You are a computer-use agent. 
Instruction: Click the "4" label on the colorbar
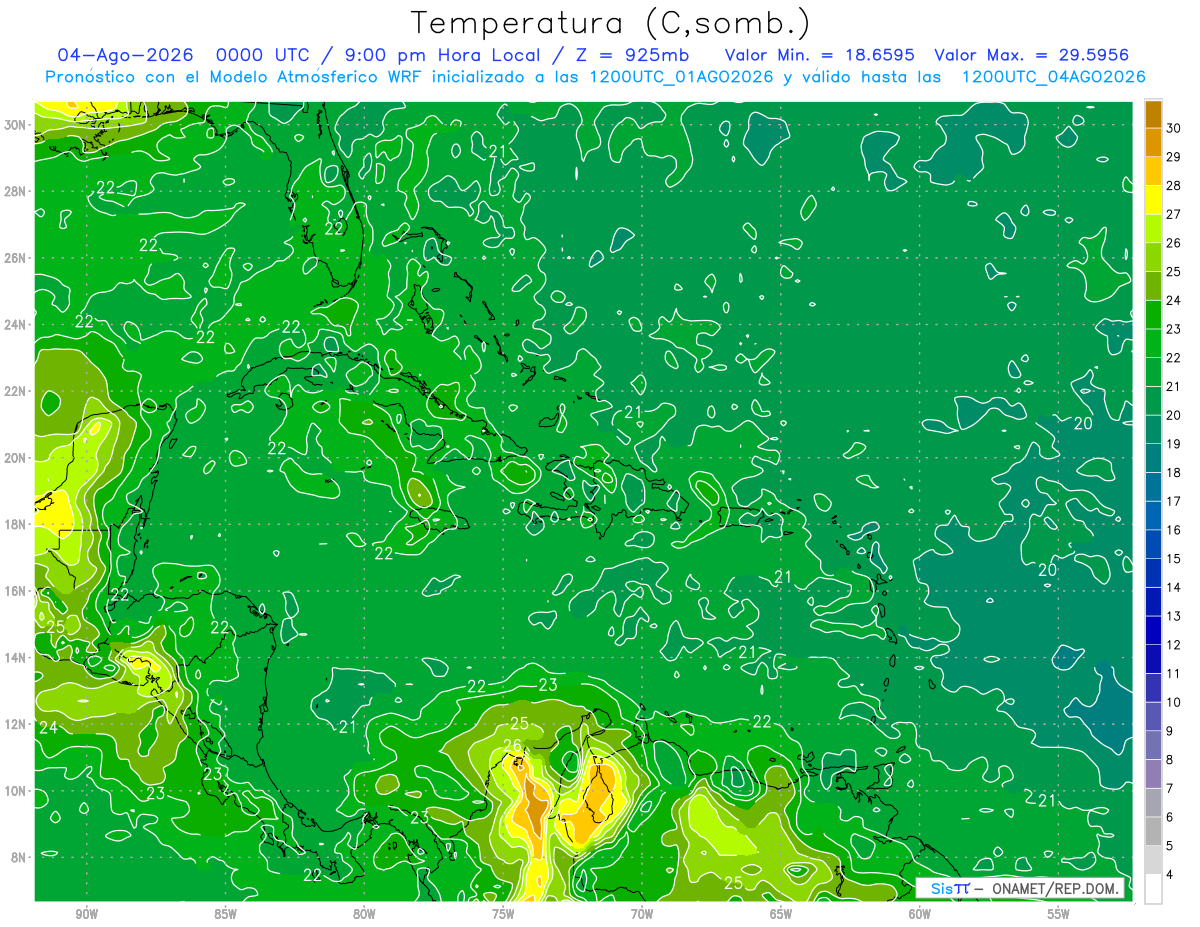1171,875
